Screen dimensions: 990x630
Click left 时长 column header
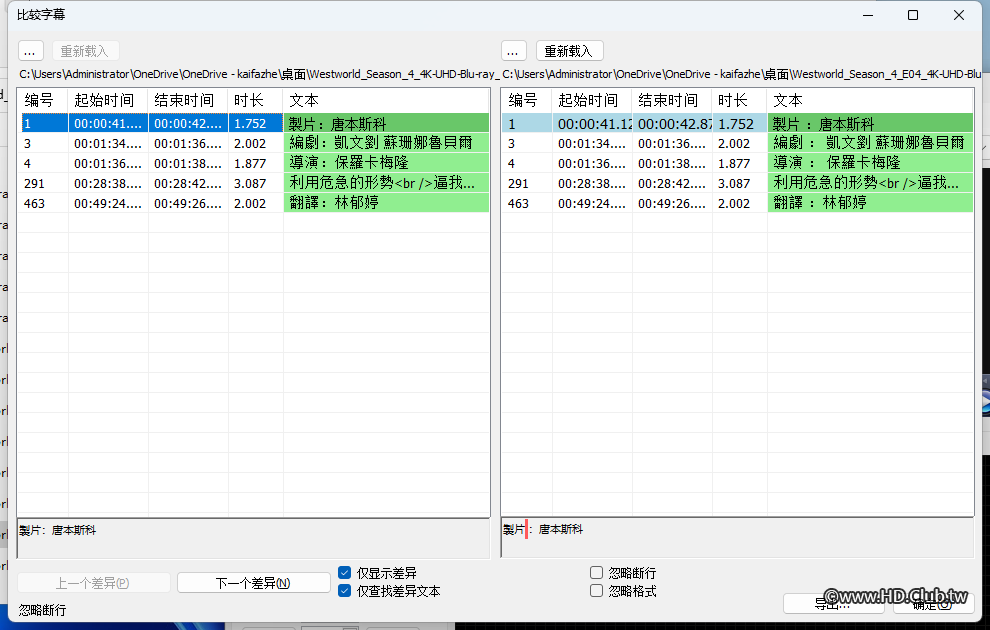tap(256, 100)
